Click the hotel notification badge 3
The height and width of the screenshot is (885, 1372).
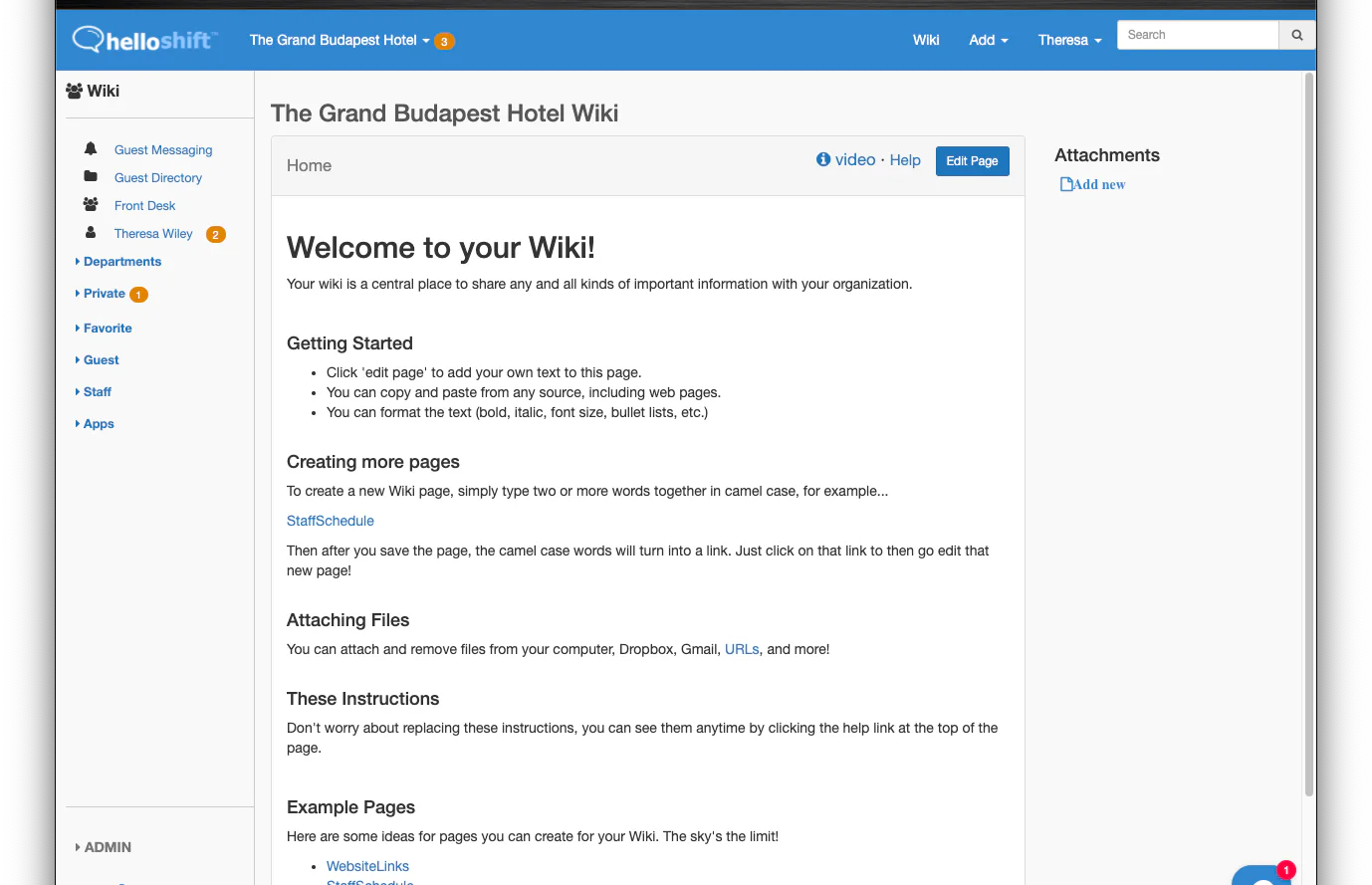pos(445,41)
